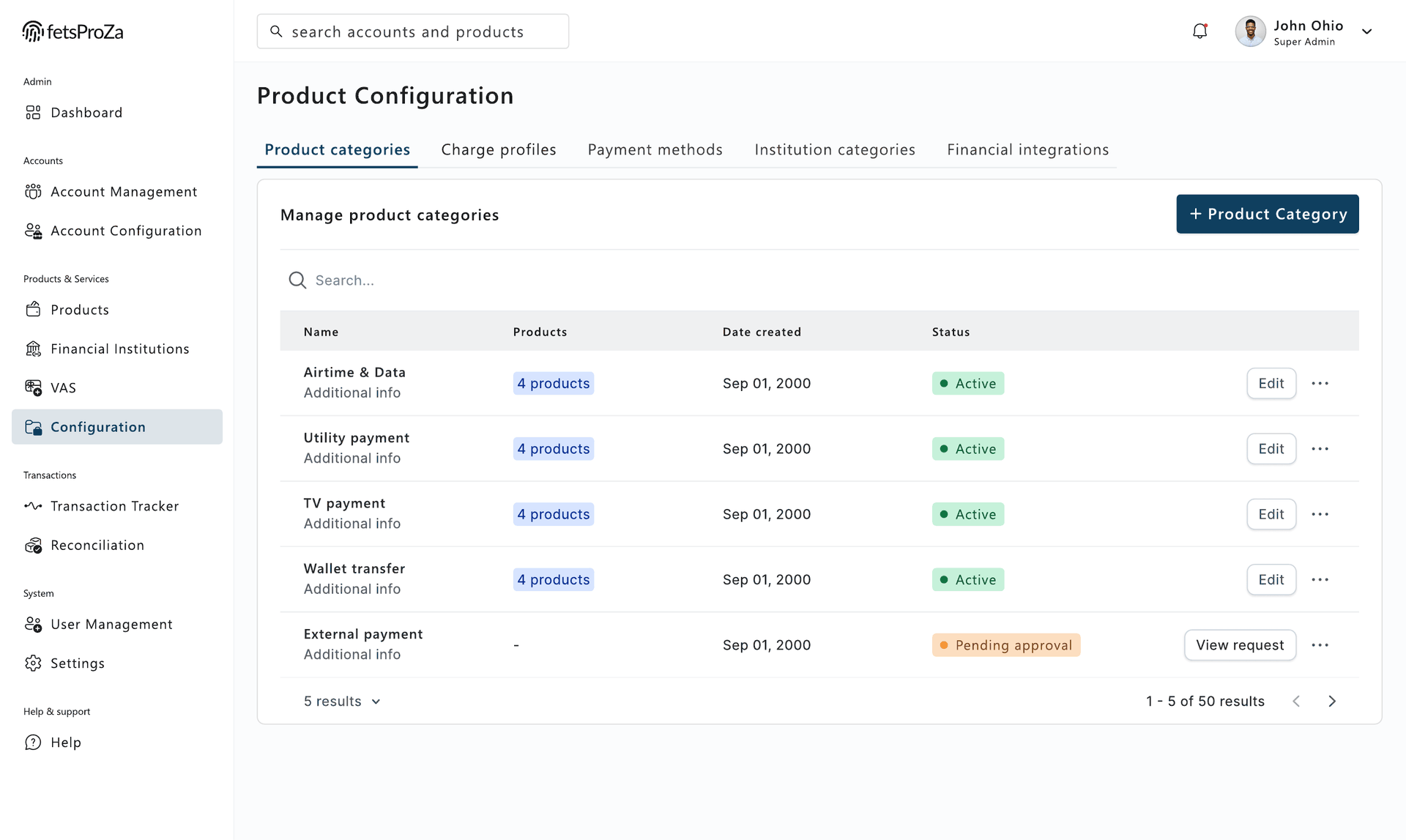Edit the TV payment category

(x=1271, y=514)
